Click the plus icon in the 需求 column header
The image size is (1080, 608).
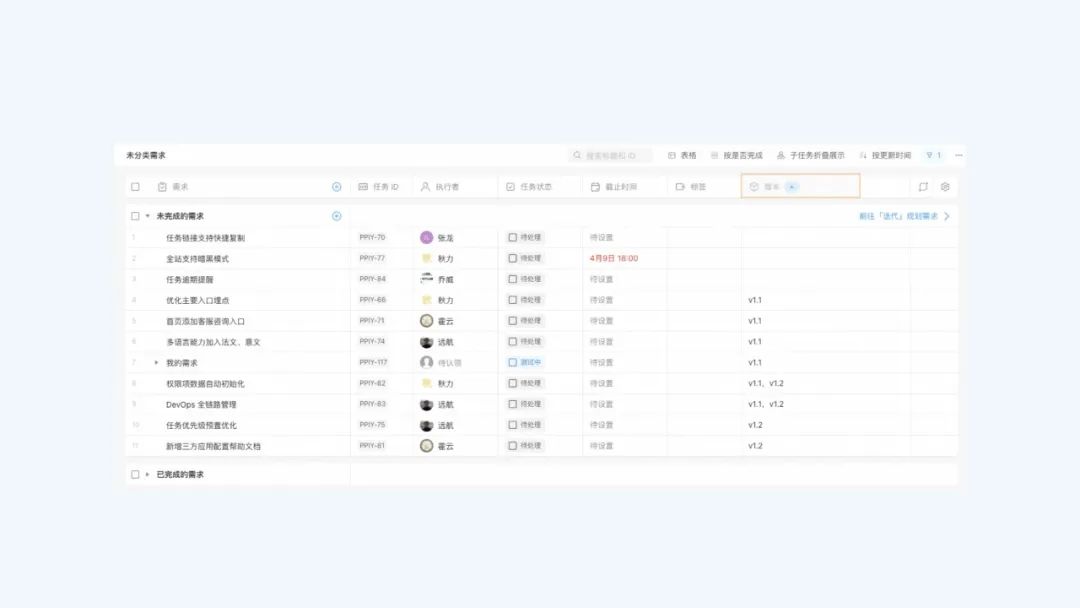pyautogui.click(x=336, y=187)
